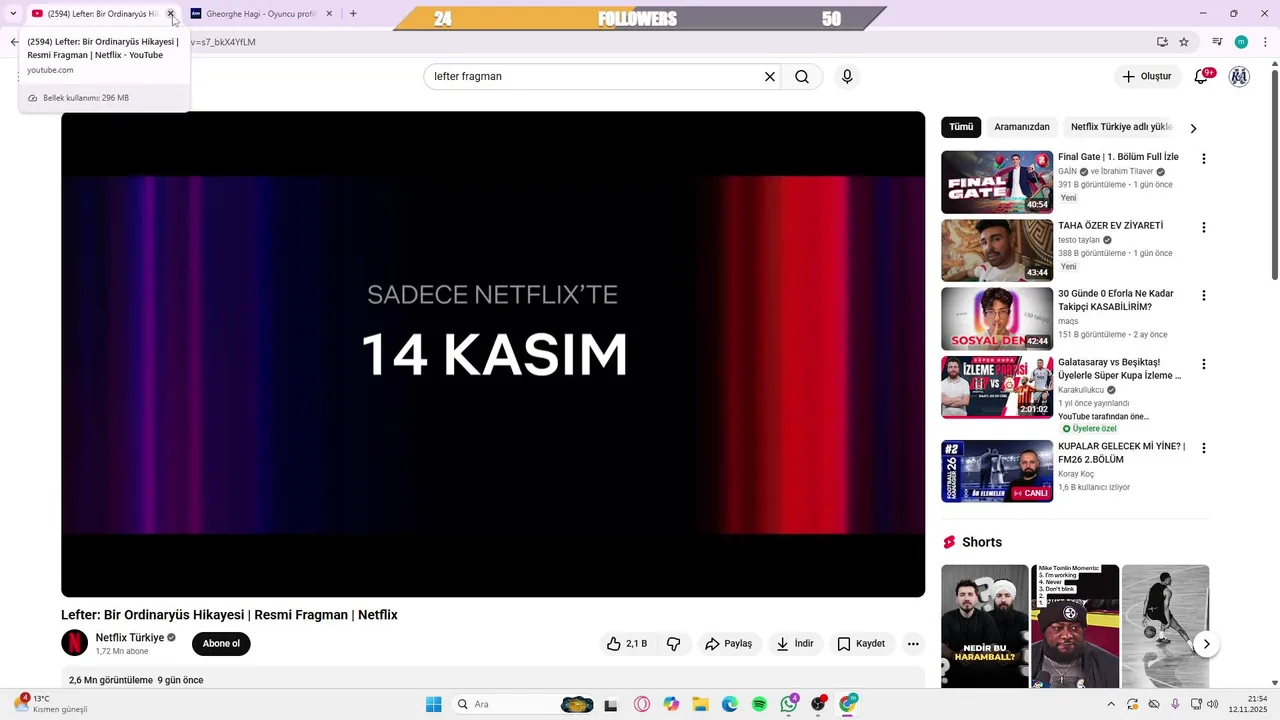Open Chrome's three-dot menu
This screenshot has height=720, width=1280.
pos(1266,42)
